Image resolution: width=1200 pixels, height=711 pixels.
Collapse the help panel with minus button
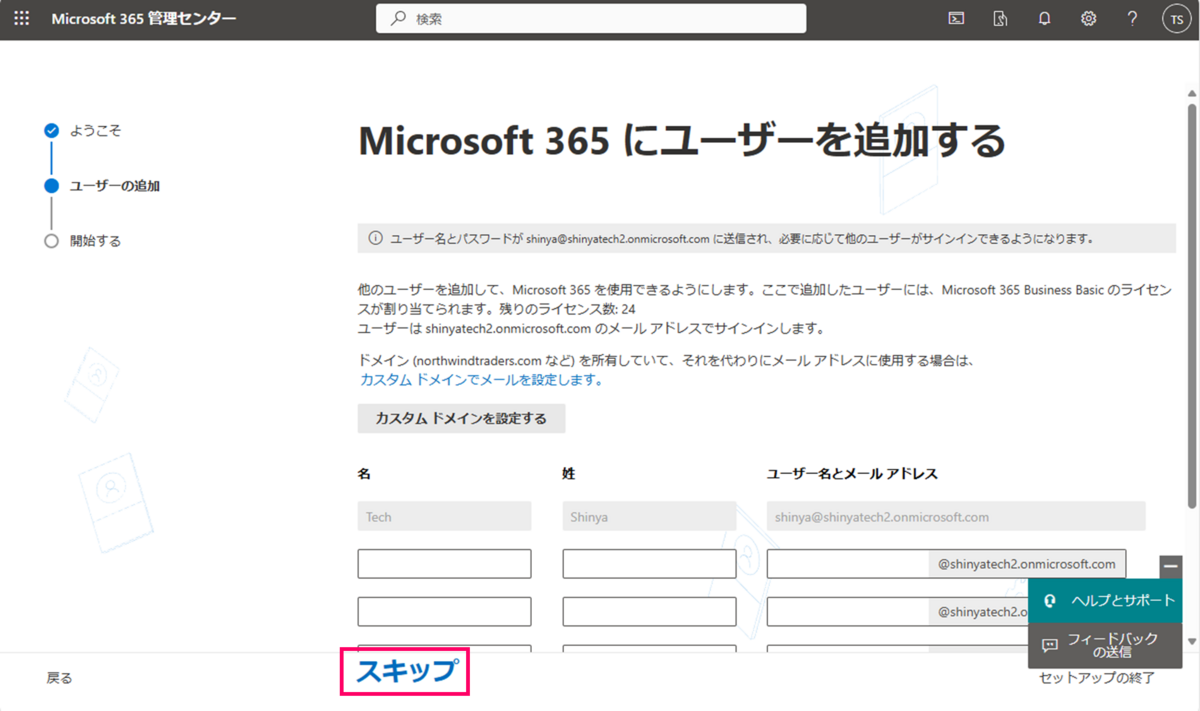coord(1171,566)
